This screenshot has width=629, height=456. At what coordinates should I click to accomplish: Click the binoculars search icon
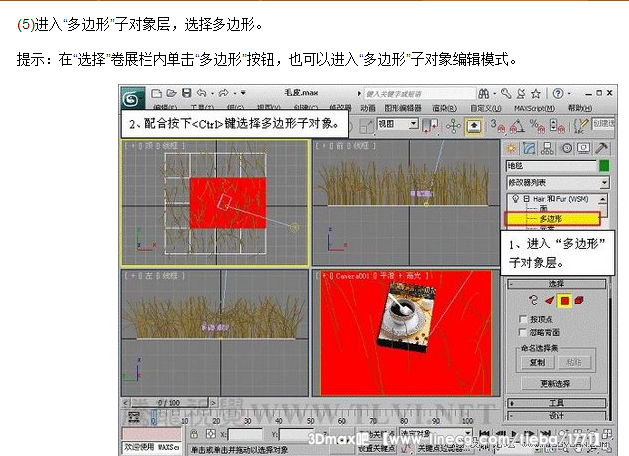(x=484, y=94)
